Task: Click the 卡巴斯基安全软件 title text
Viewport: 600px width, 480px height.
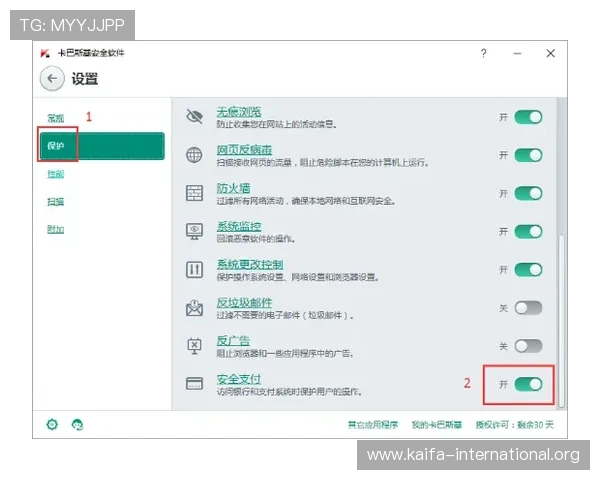Action: 91,53
